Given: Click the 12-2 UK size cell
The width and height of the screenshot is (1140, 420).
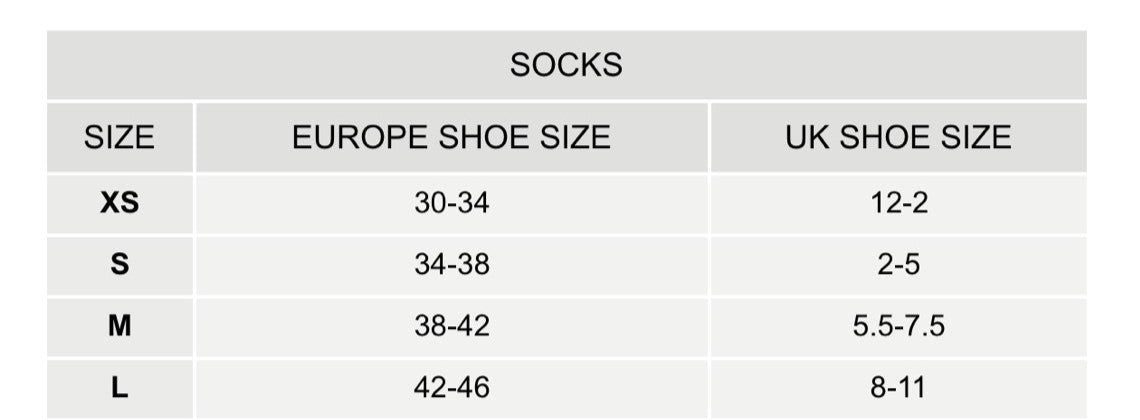Looking at the screenshot, I should pyautogui.click(x=899, y=203).
